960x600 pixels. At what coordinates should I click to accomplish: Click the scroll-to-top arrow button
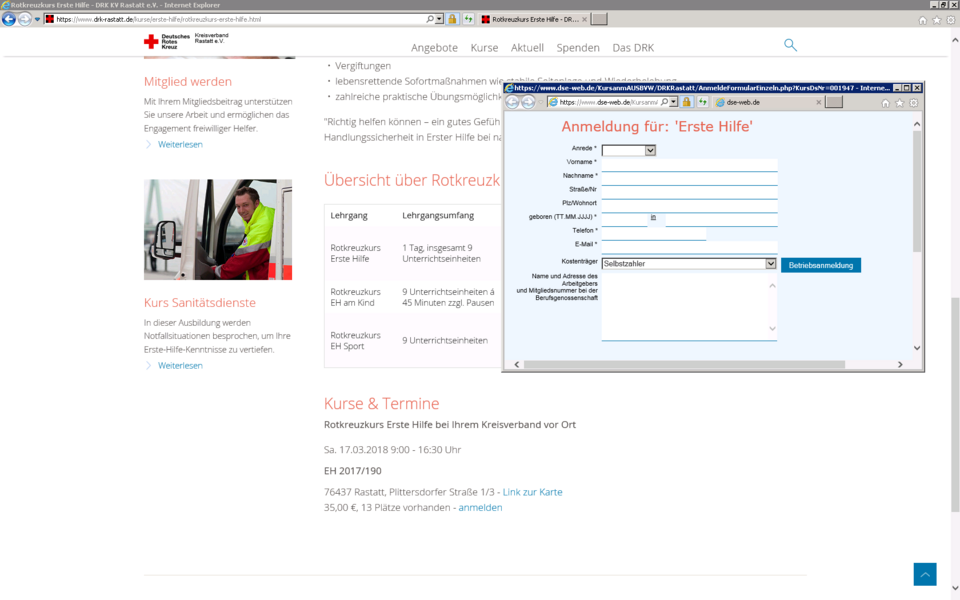tap(924, 574)
